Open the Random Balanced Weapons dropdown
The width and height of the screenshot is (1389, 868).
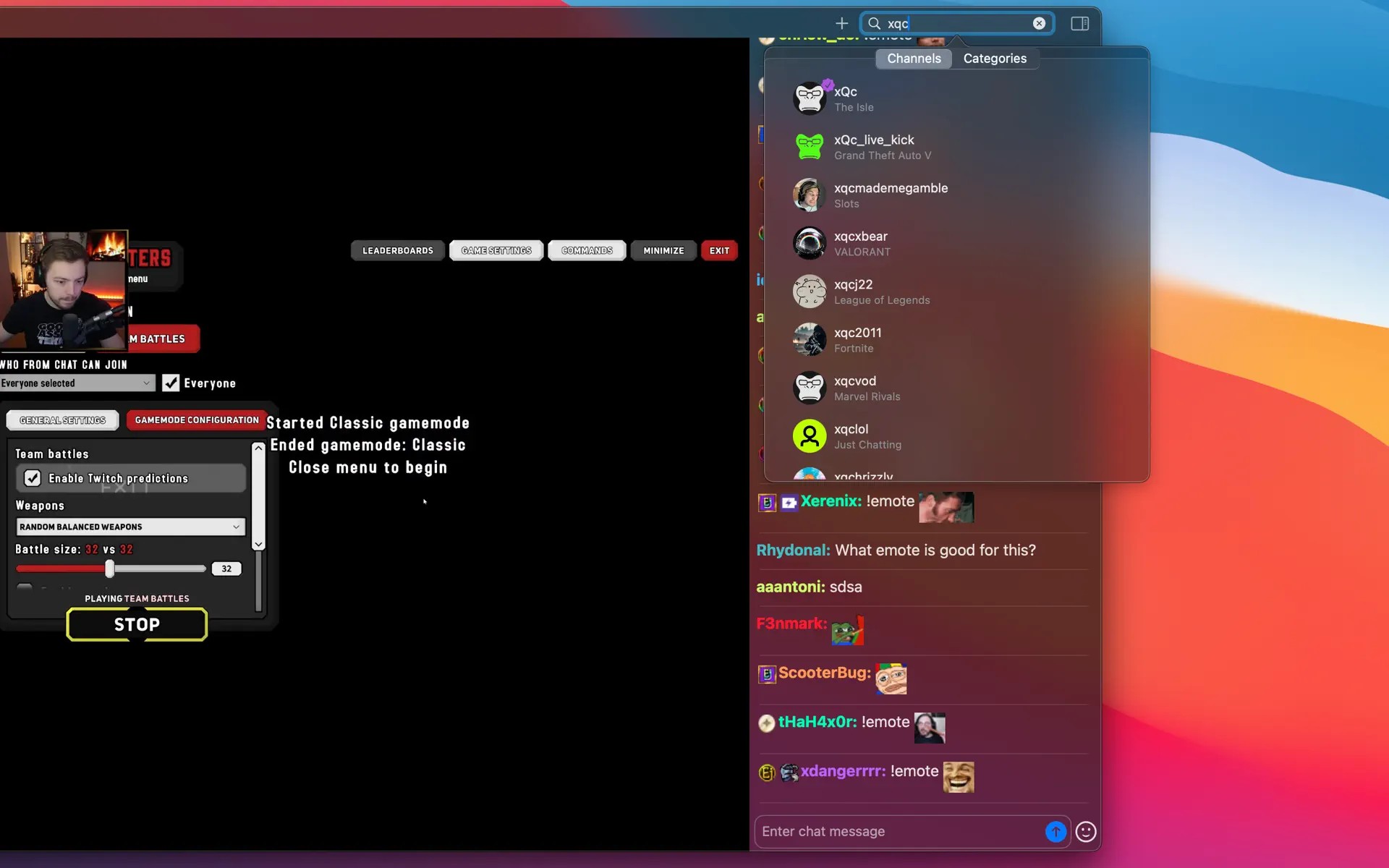pos(129,527)
